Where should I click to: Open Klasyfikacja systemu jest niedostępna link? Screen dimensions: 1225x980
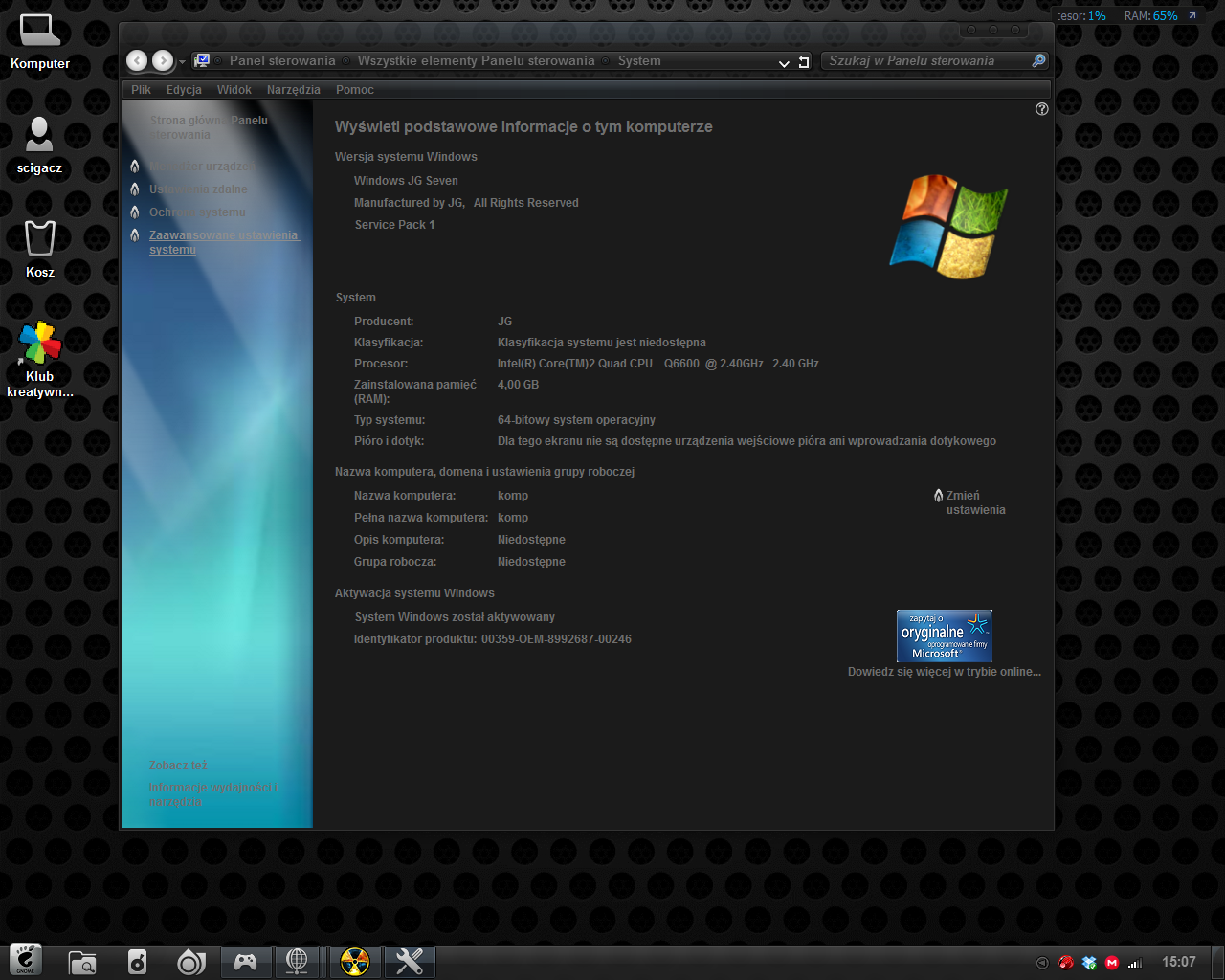tap(601, 343)
